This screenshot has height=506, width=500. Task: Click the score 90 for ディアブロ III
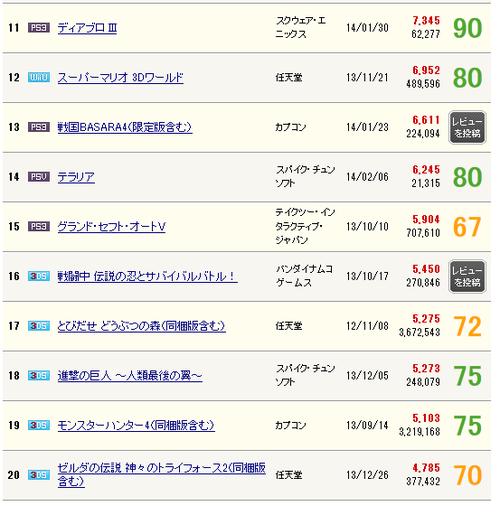click(467, 28)
